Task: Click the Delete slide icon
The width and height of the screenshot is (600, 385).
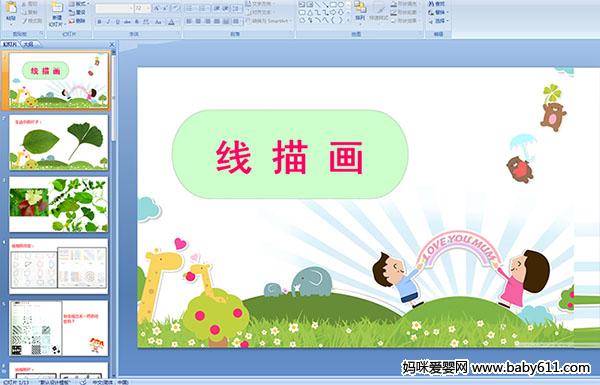Action: (x=77, y=21)
